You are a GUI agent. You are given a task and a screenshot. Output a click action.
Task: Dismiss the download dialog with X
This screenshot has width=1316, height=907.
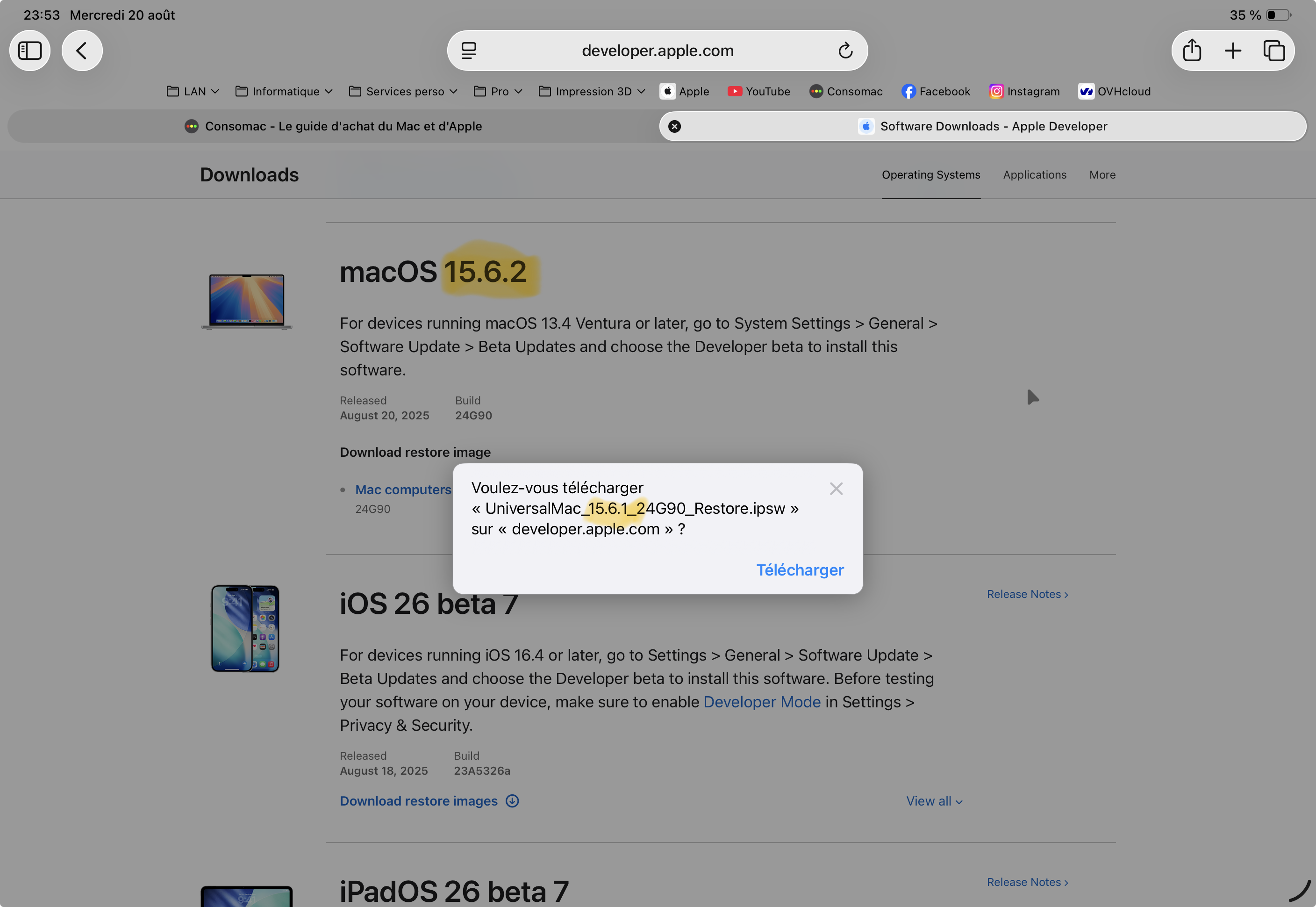pyautogui.click(x=836, y=489)
